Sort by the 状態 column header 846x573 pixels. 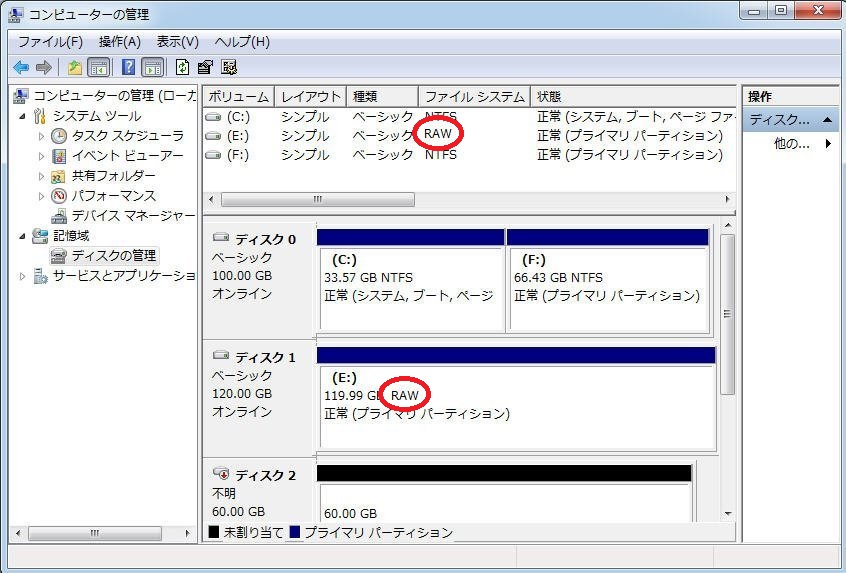tap(633, 97)
